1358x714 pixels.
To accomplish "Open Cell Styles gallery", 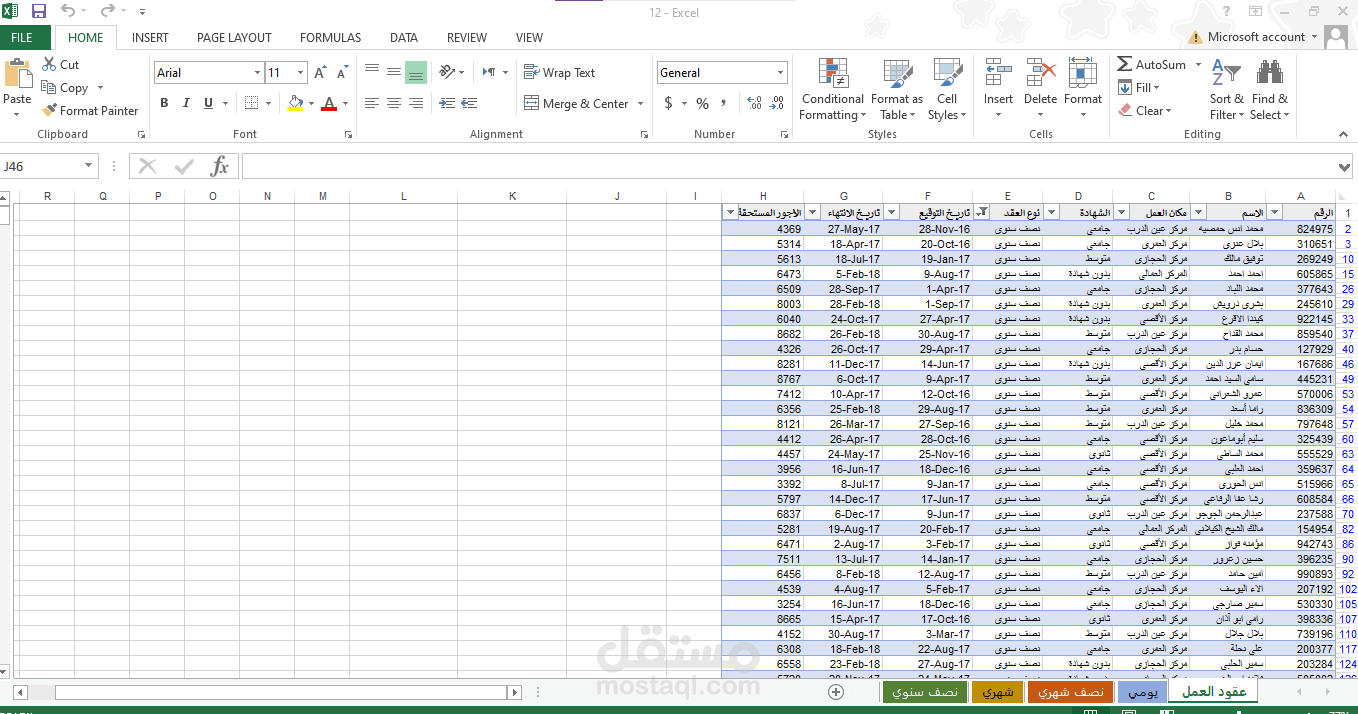I will [947, 89].
